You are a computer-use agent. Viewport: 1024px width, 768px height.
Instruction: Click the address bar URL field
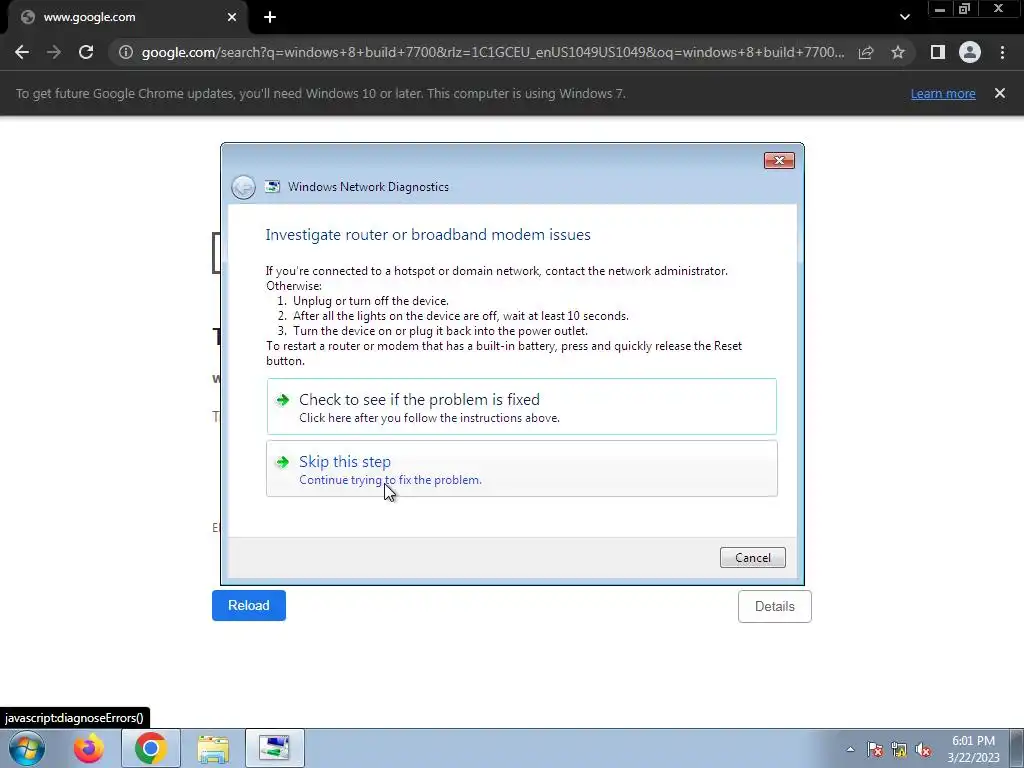coord(492,52)
